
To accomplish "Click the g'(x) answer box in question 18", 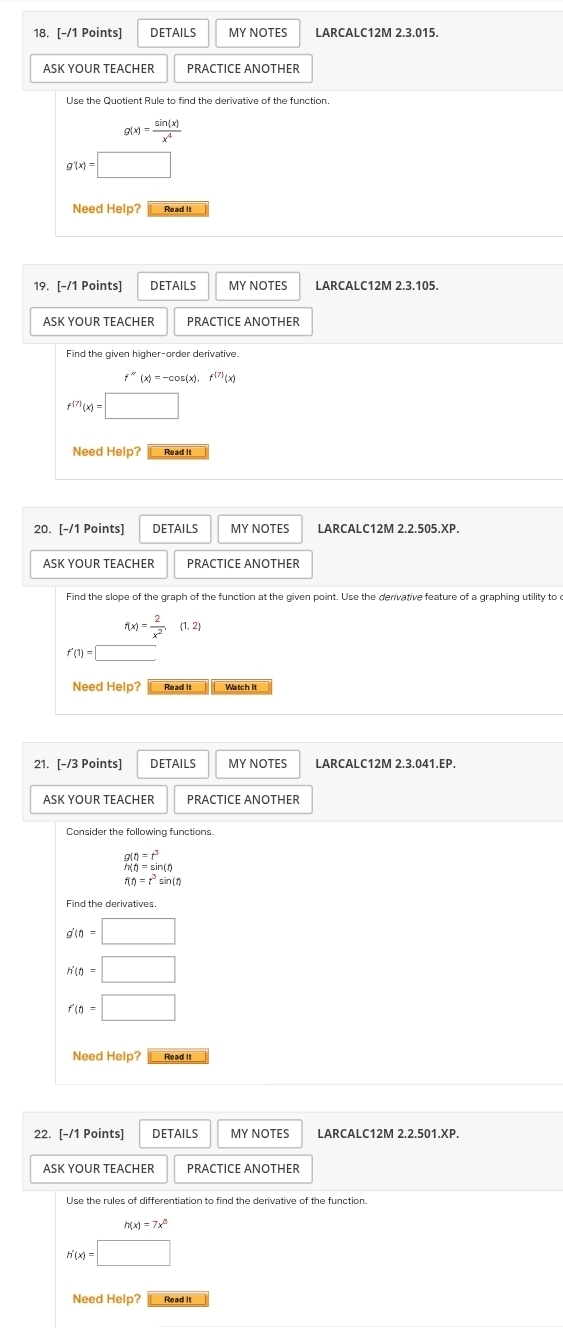I will [134, 164].
